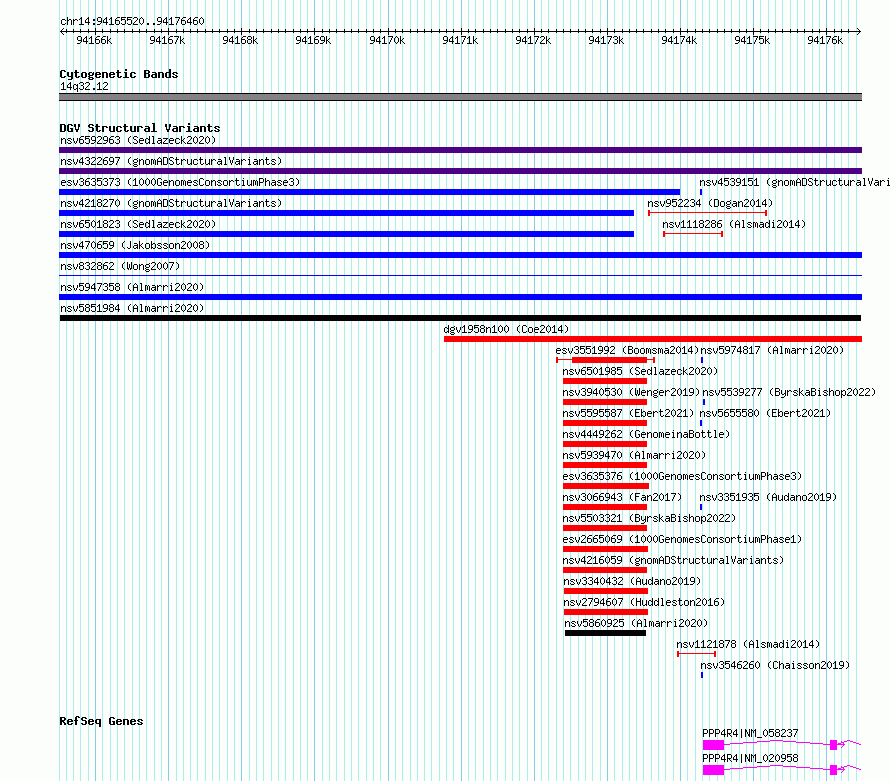The height and width of the screenshot is (781, 890).
Task: Select the PPP4R4|NM_020958 gene label
Action: click(x=750, y=758)
